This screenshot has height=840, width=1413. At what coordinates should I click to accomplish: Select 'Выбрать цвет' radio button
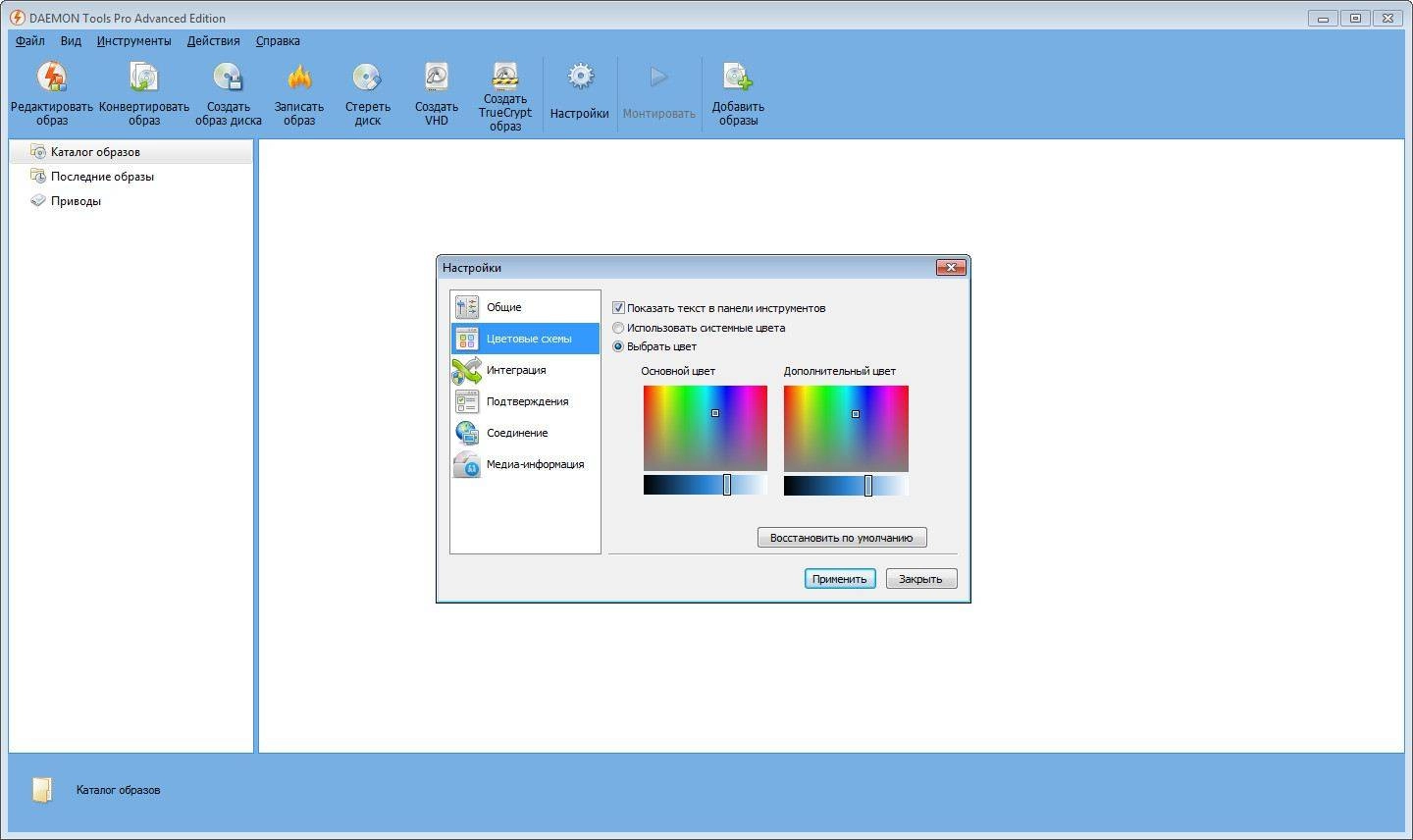pyautogui.click(x=618, y=346)
